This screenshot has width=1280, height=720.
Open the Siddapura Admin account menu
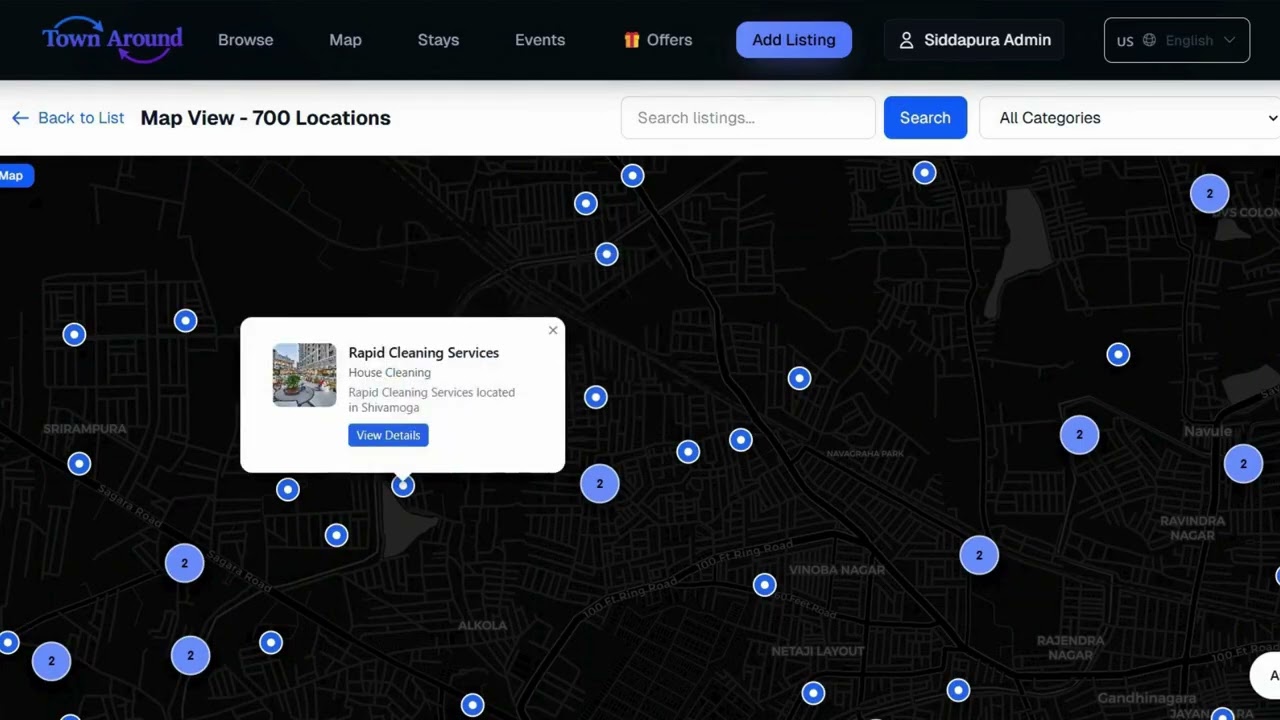(974, 40)
